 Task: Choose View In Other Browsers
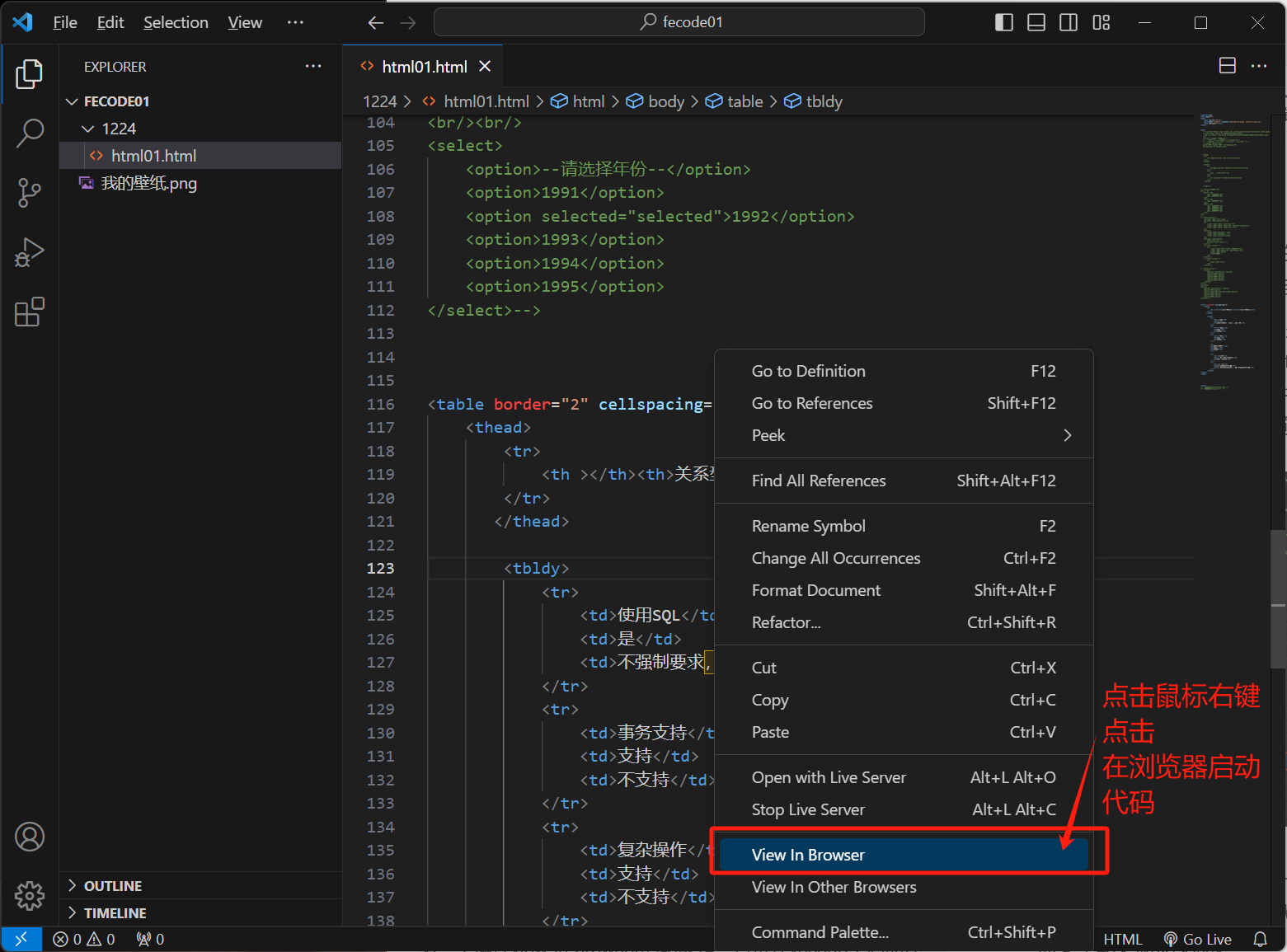[x=904, y=887]
